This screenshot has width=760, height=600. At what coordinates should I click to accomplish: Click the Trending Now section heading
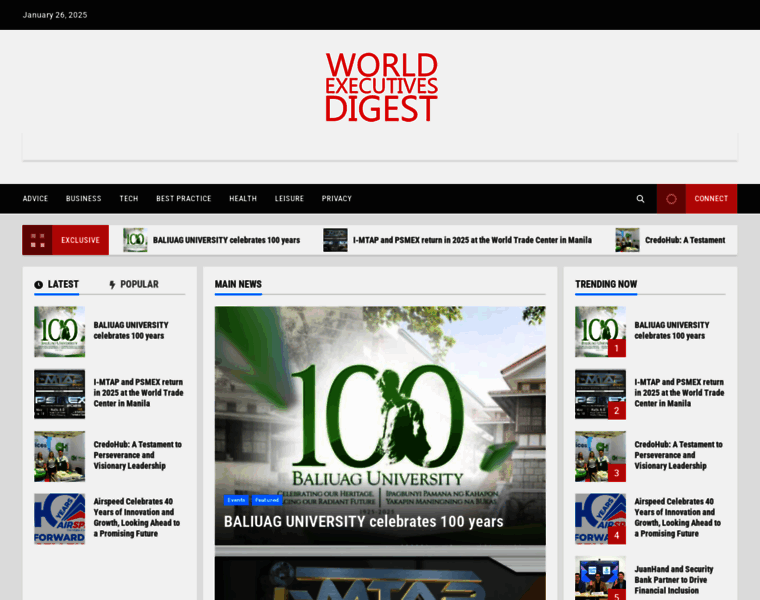(x=606, y=284)
